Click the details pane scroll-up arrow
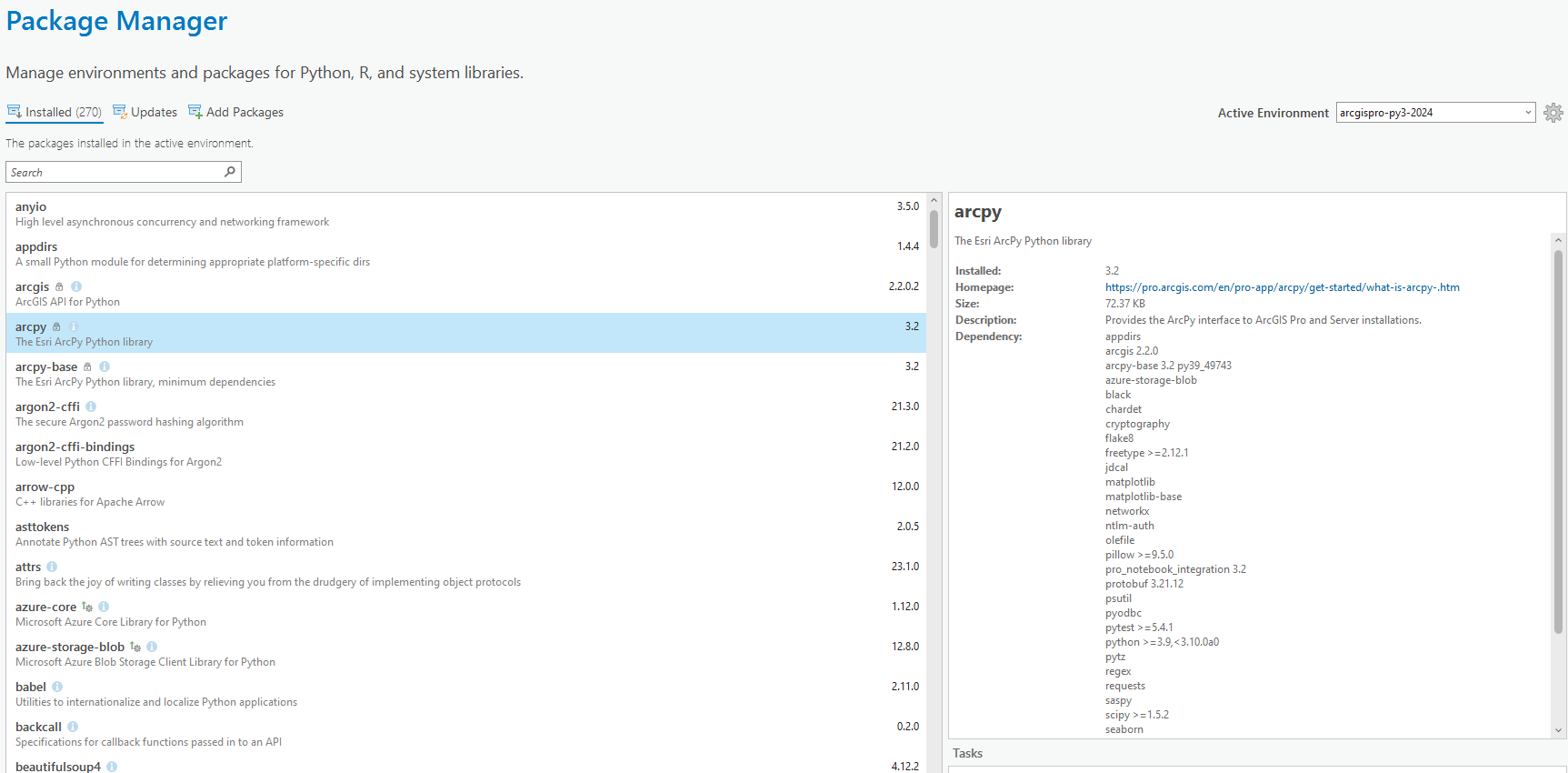1568x773 pixels. click(x=1559, y=240)
